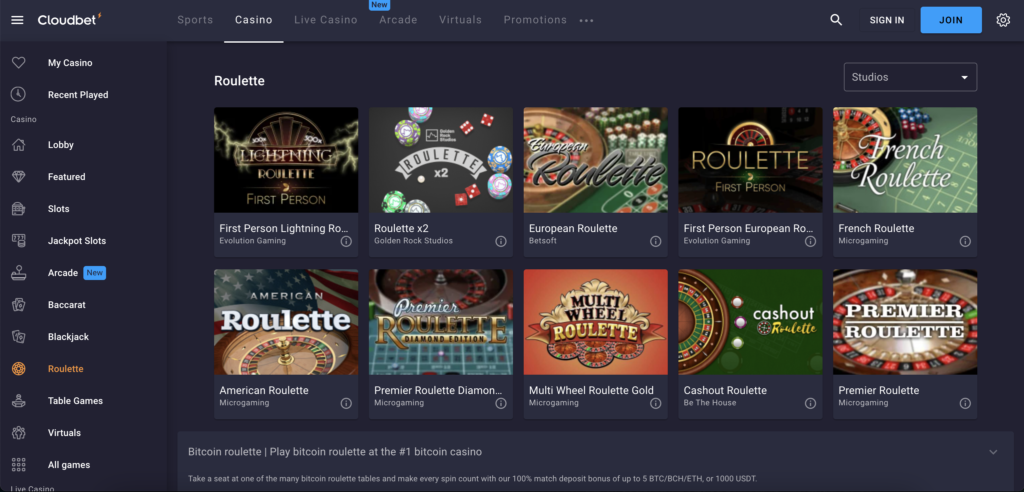
Task: Click the Featured diamond icon
Action: (18, 177)
